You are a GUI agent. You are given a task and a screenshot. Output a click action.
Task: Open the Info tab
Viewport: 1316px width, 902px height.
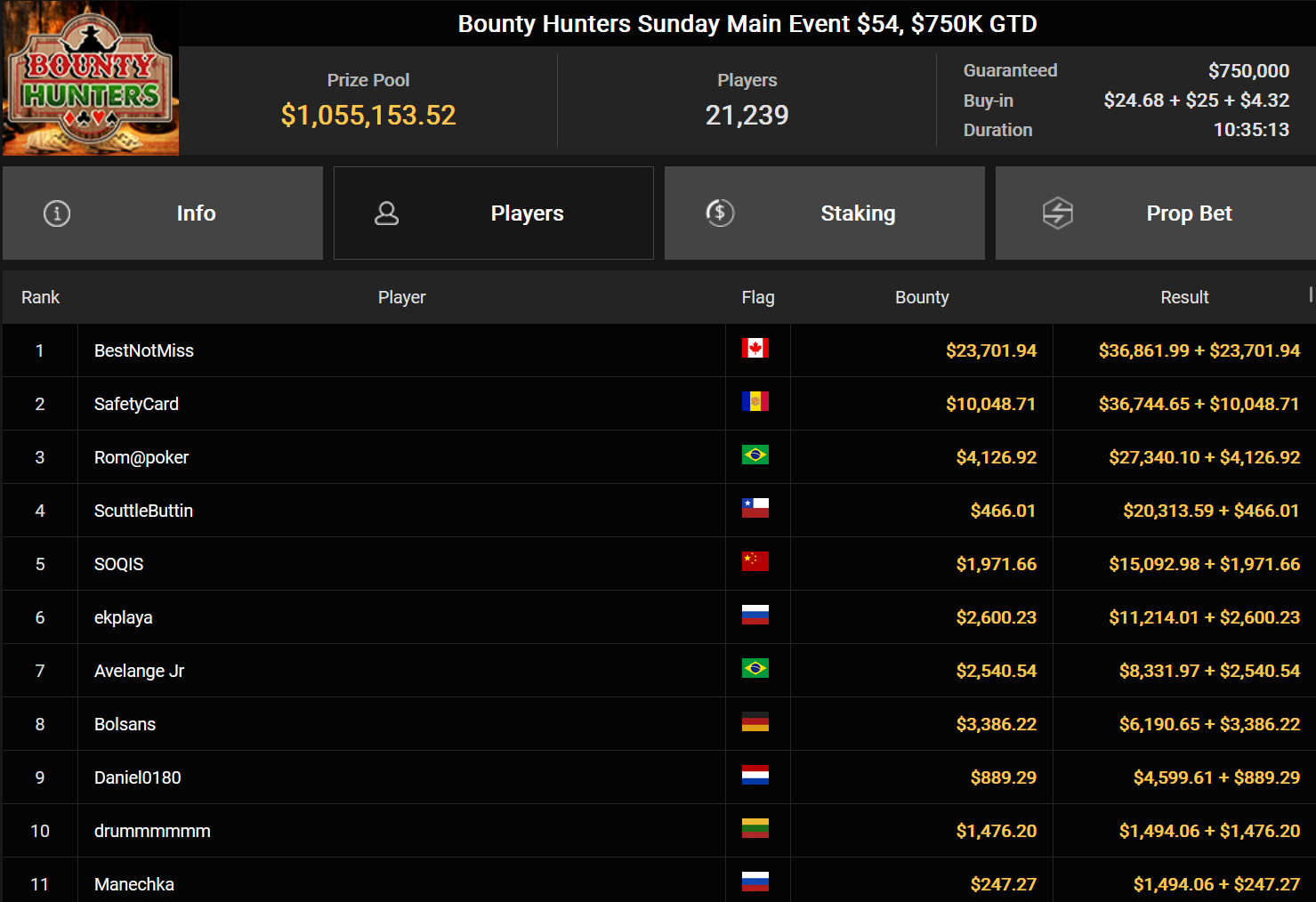[x=163, y=213]
